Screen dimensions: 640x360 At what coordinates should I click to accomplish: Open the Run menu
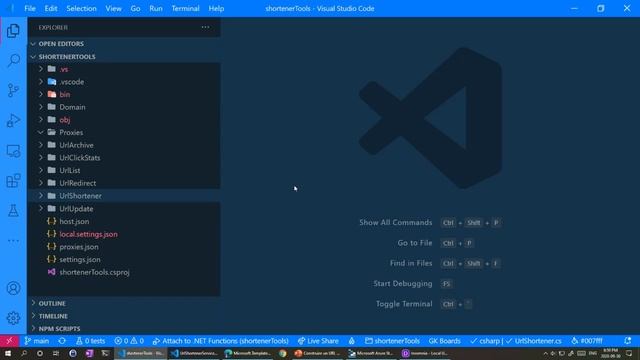click(x=156, y=9)
